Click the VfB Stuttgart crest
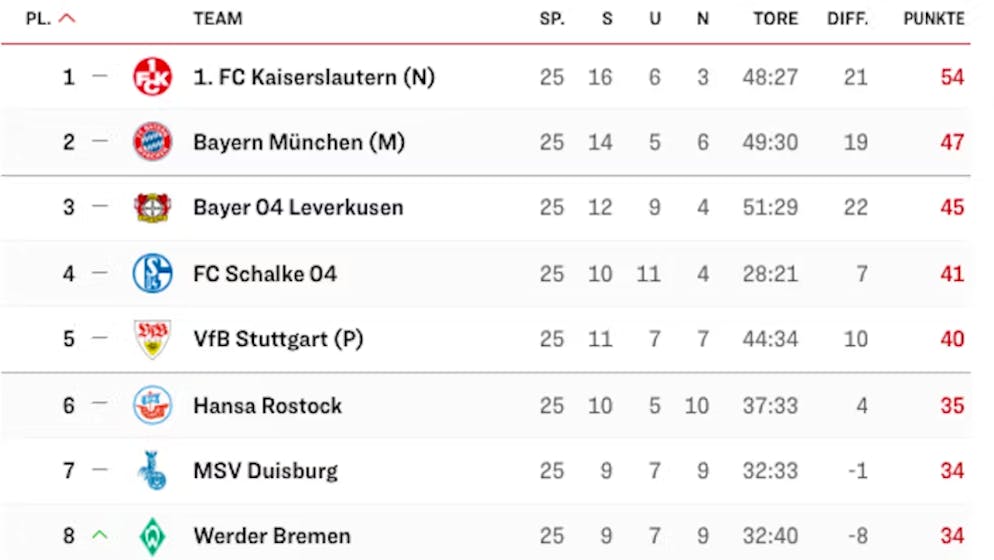994x560 pixels. [153, 339]
